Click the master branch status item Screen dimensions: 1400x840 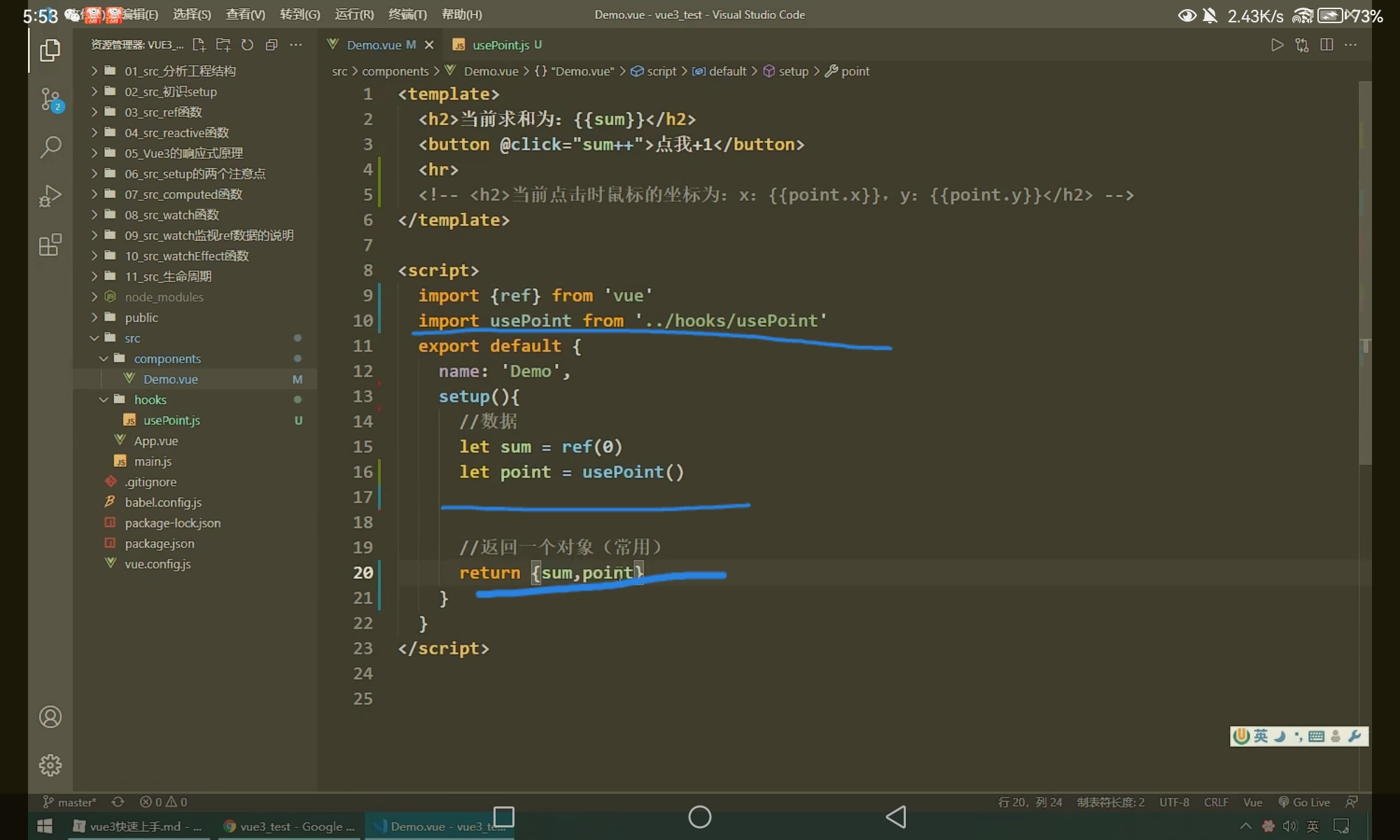coord(70,802)
